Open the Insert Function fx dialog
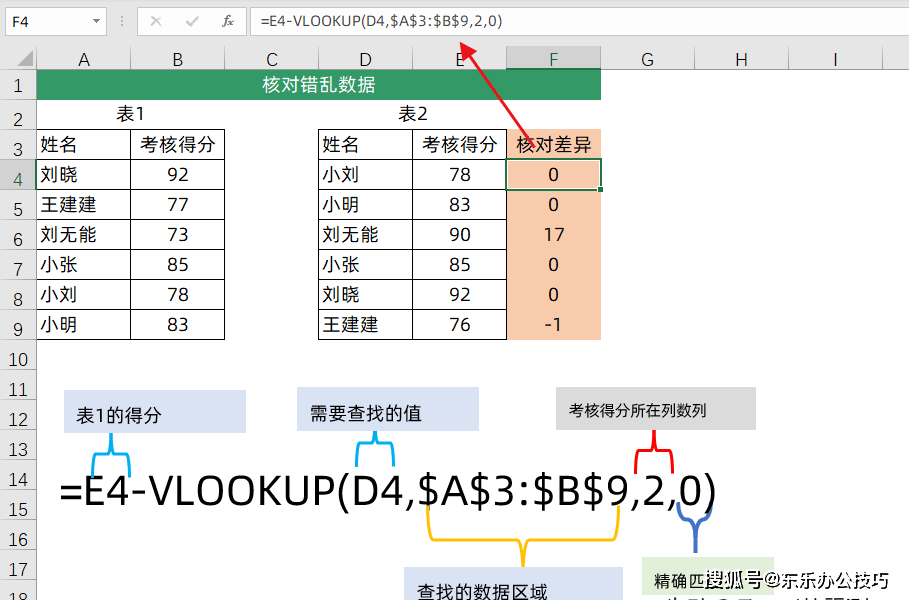Image resolution: width=909 pixels, height=600 pixels. pyautogui.click(x=228, y=21)
